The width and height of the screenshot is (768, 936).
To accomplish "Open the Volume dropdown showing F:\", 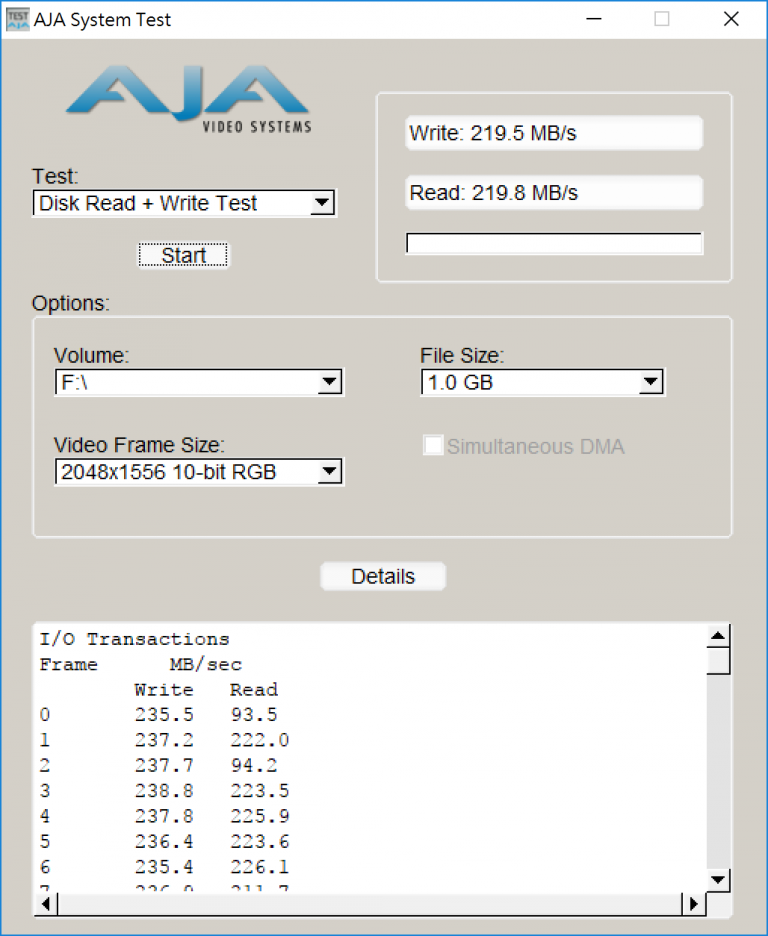I will [x=330, y=382].
